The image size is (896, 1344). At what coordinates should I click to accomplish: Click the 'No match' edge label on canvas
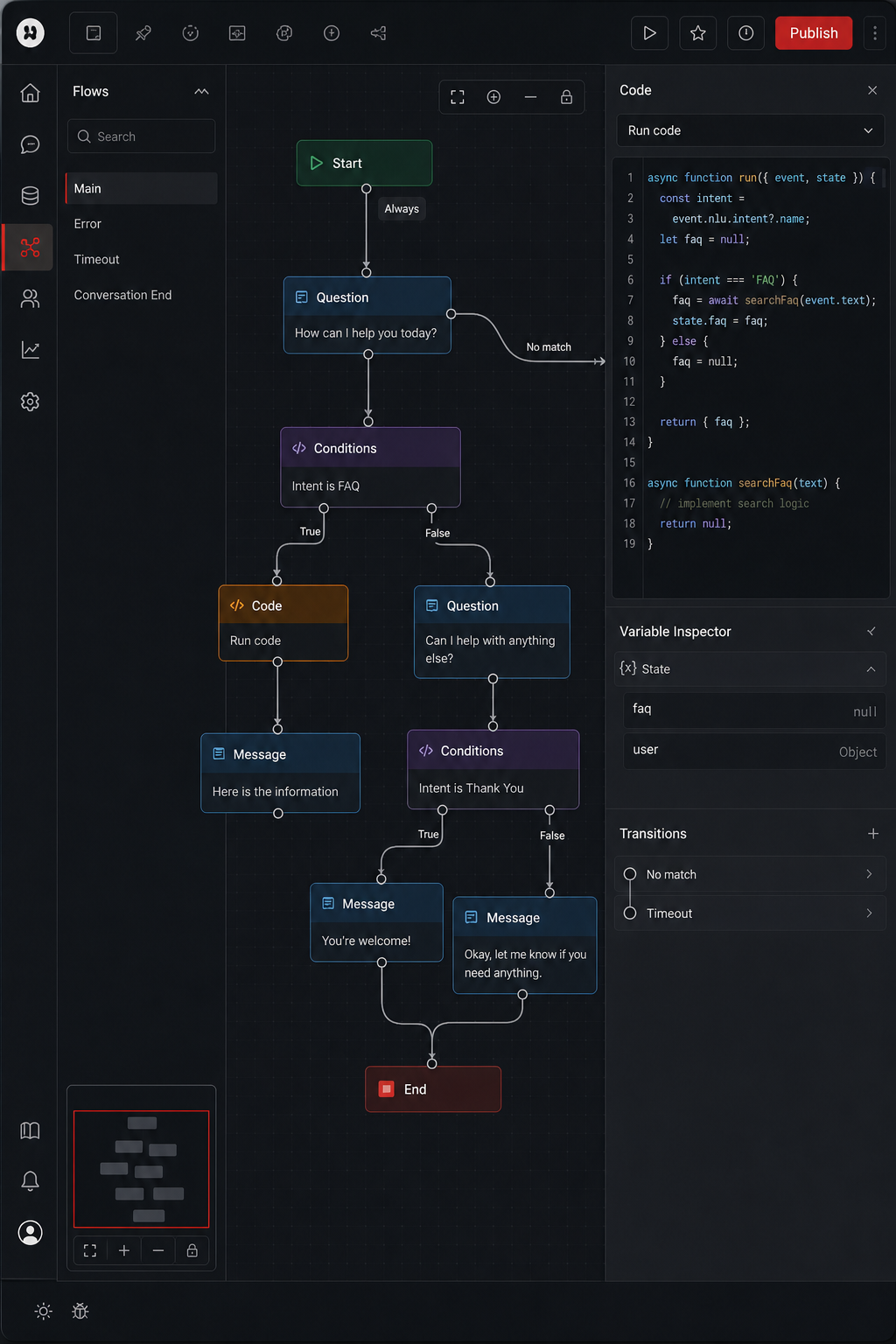click(x=549, y=347)
